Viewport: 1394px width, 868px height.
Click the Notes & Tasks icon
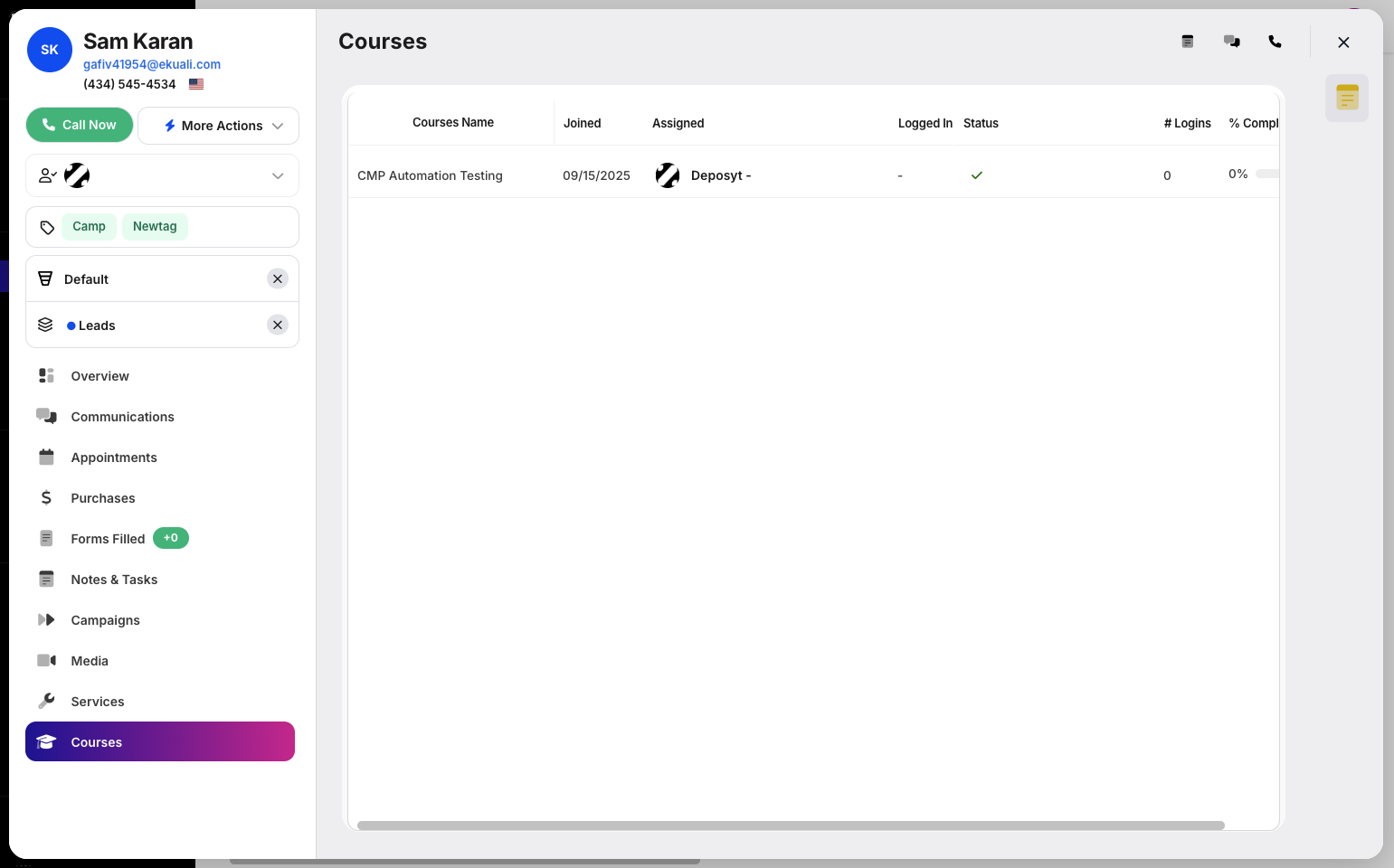tap(46, 579)
